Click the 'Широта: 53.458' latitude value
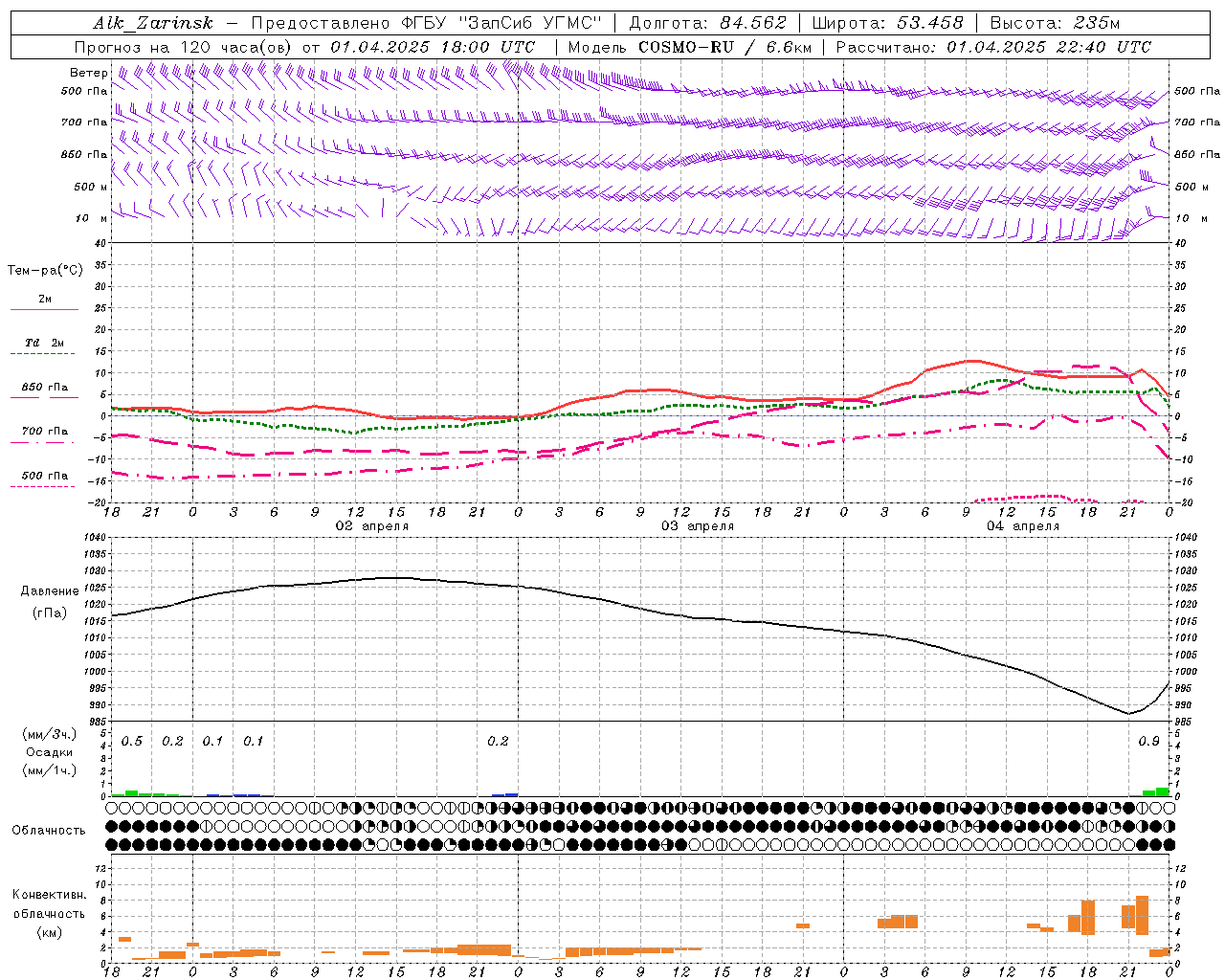 [x=887, y=23]
